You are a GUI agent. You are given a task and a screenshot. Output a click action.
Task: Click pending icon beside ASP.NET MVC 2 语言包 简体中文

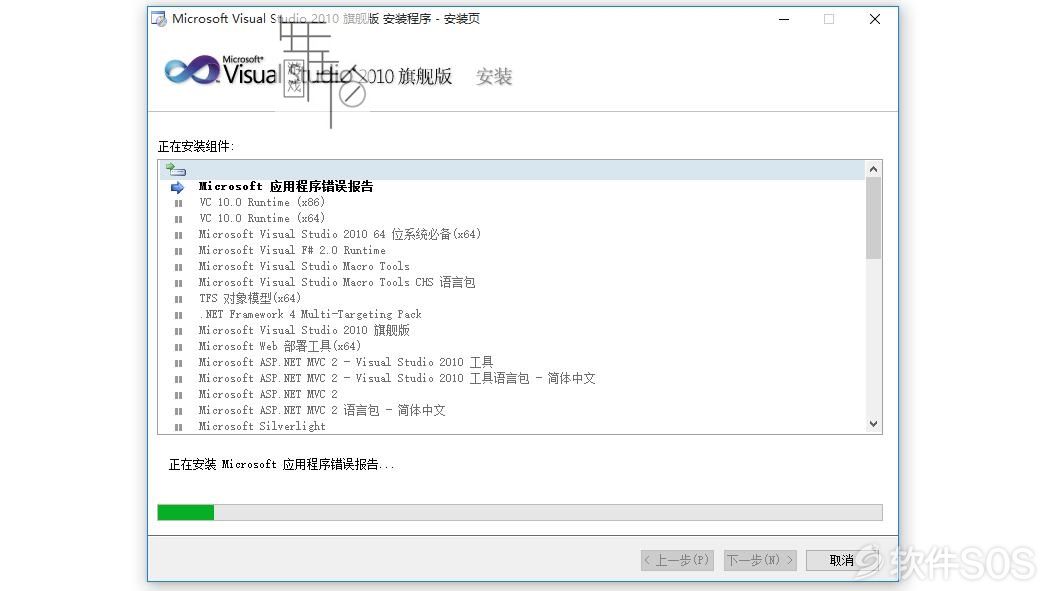tap(178, 411)
